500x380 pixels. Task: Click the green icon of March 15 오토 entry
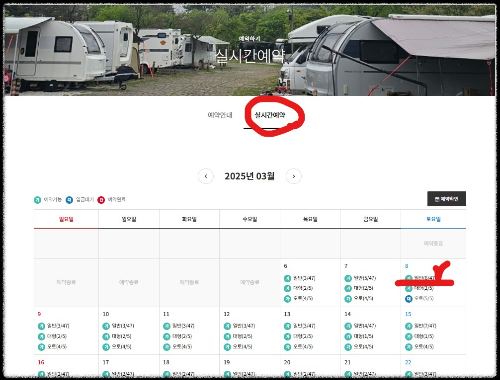(409, 347)
